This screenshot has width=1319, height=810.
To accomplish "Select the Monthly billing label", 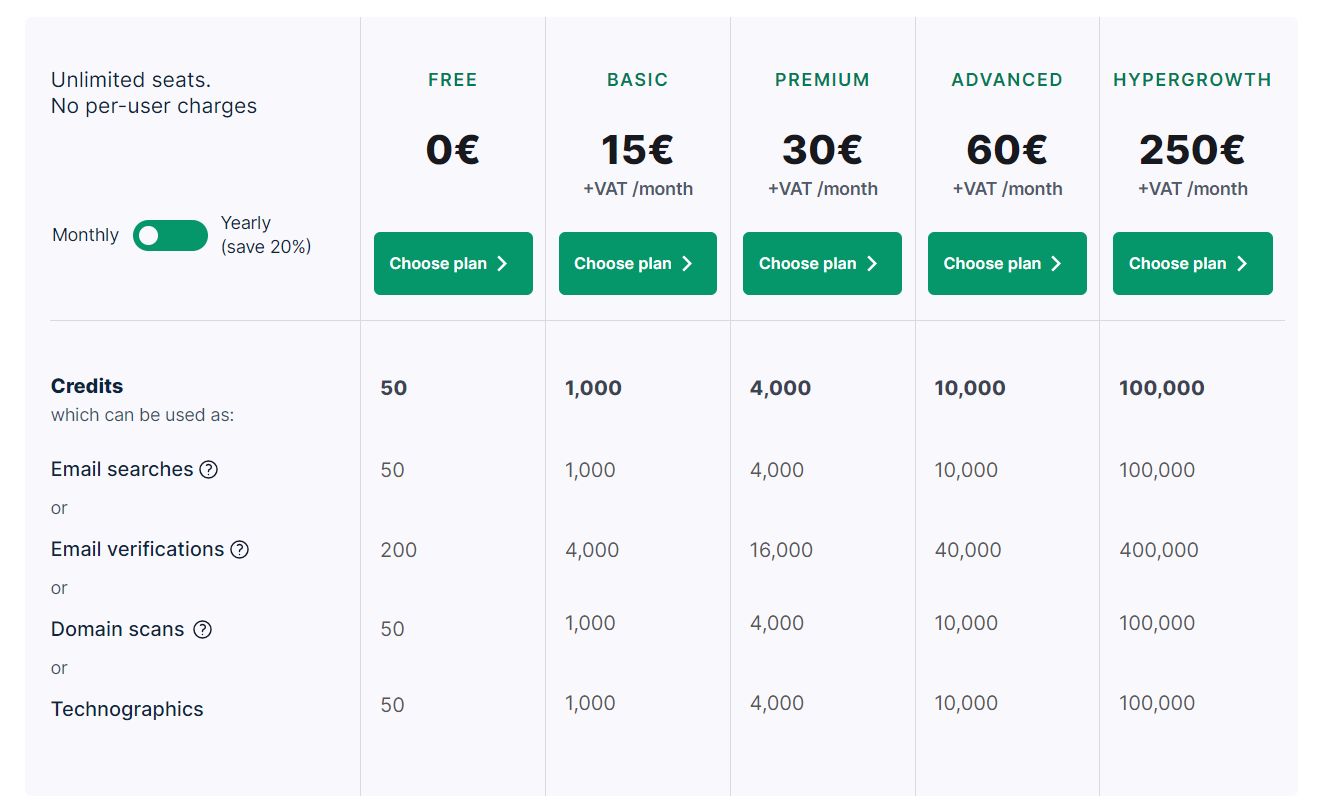I will click(85, 236).
